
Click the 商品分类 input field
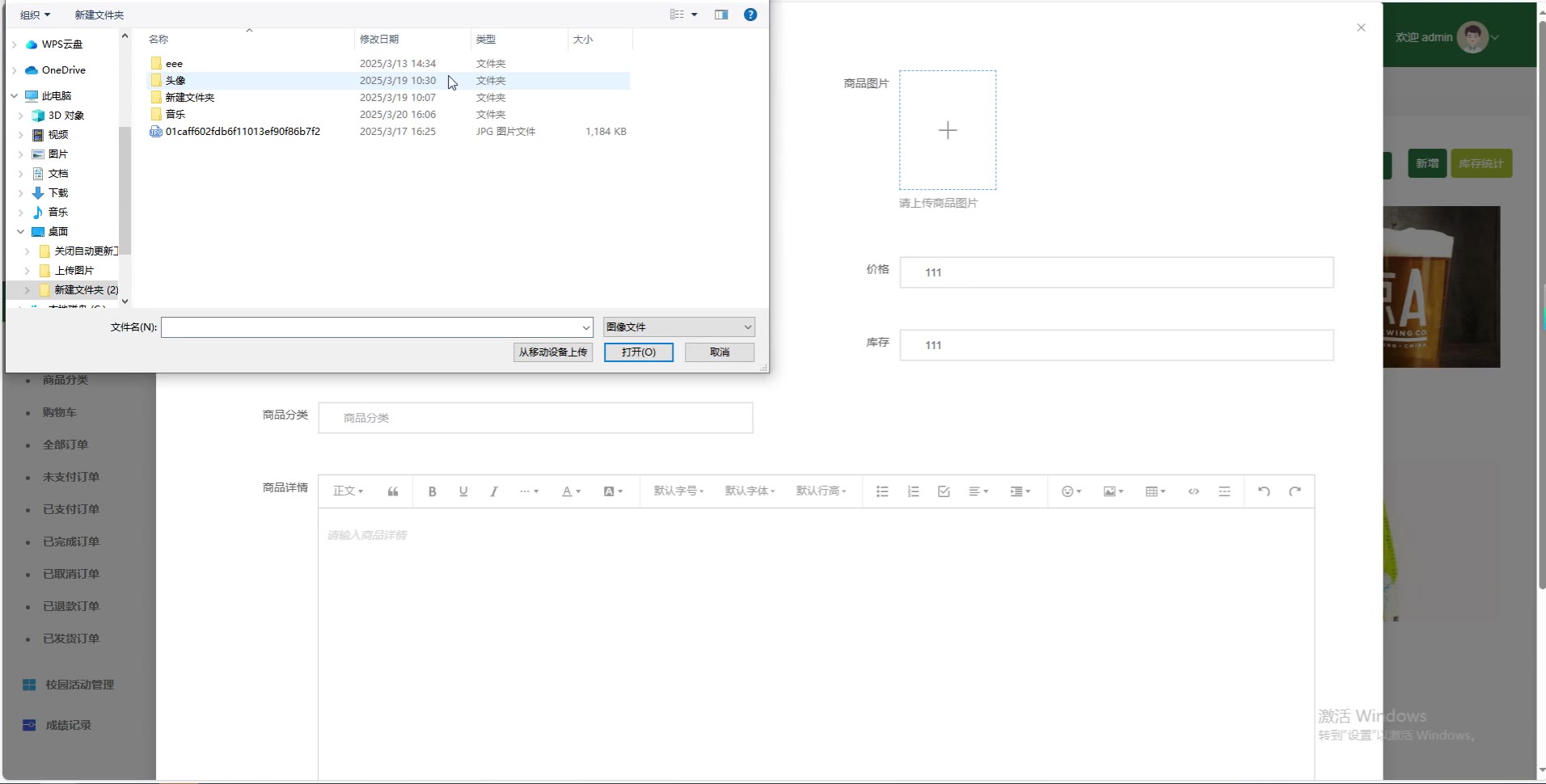(535, 418)
